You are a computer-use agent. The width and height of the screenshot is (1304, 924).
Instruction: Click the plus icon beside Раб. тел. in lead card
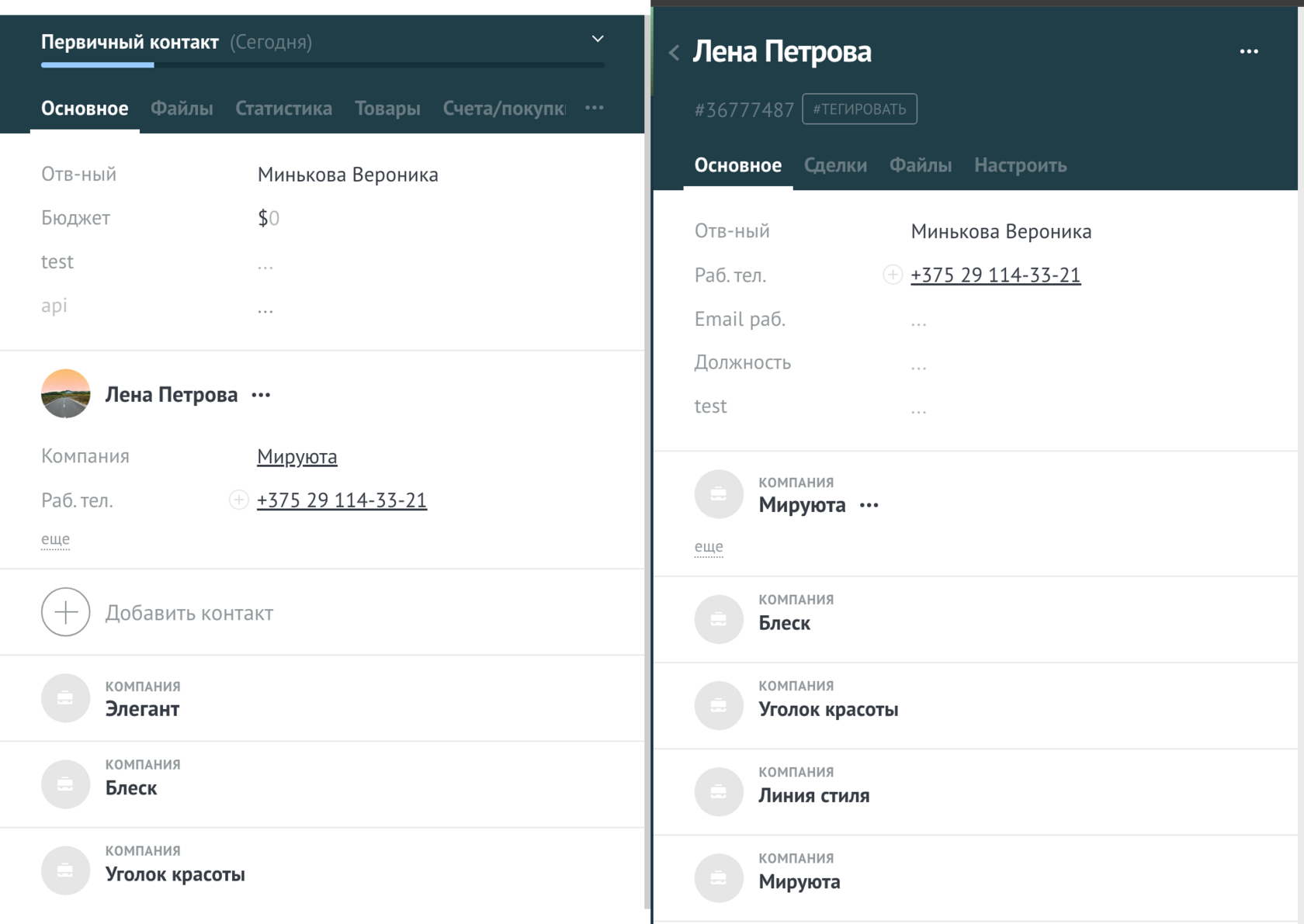tap(238, 500)
